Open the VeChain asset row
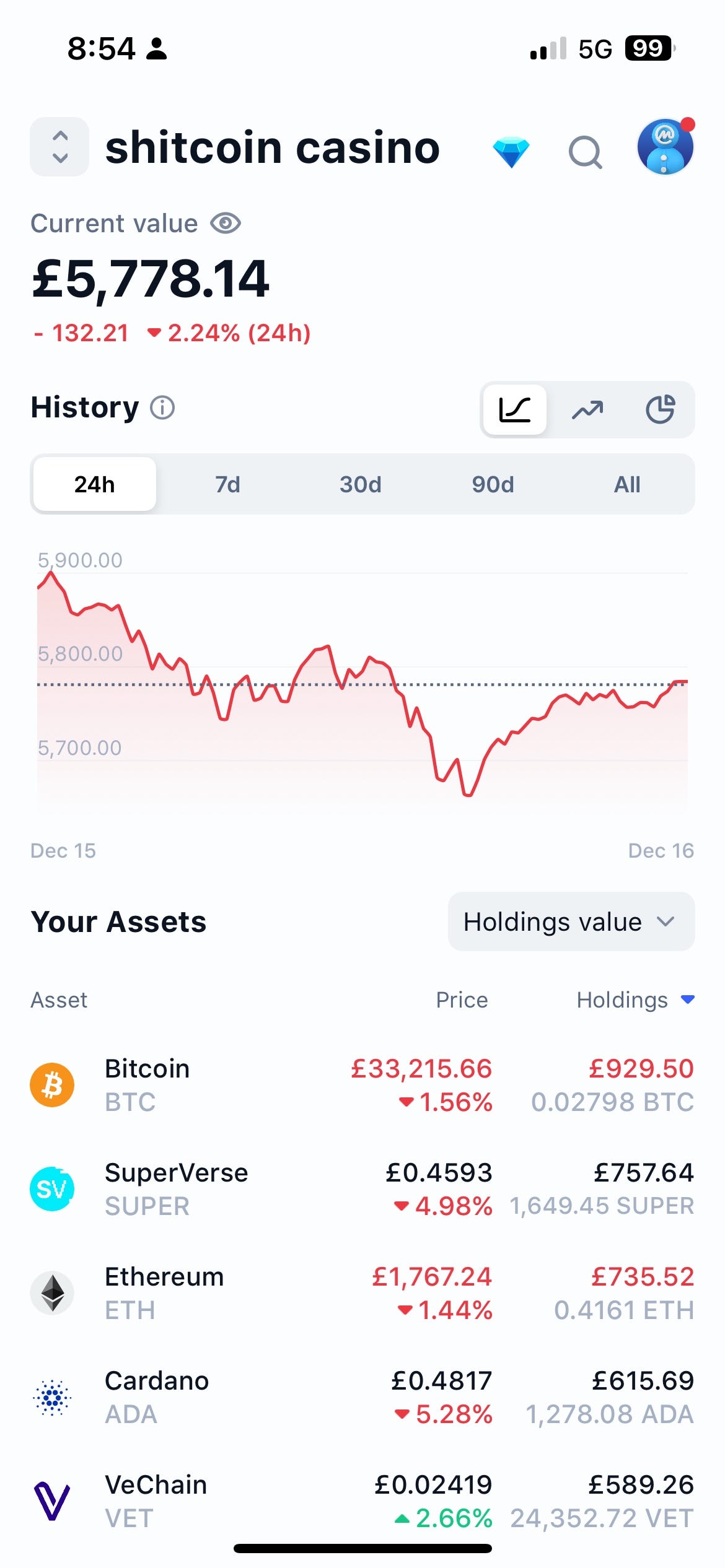This screenshot has width=725, height=1568. click(362, 1501)
